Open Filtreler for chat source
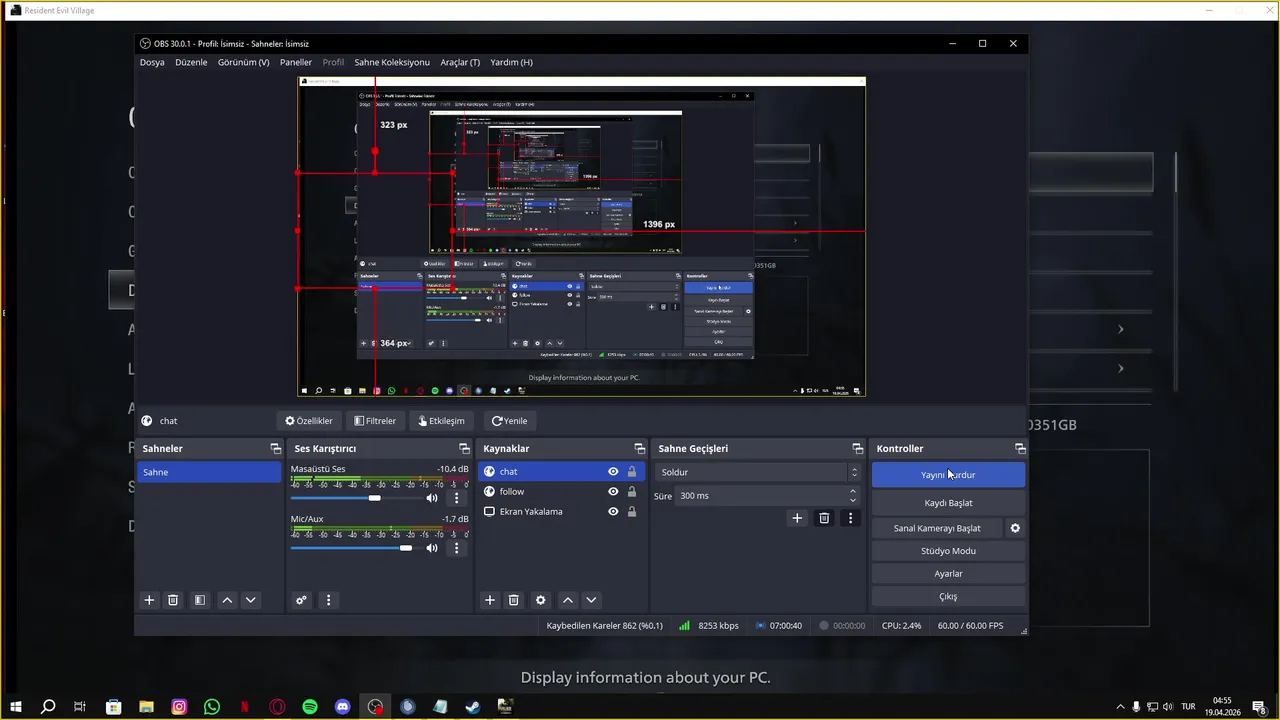Image resolution: width=1280 pixels, height=720 pixels. click(376, 421)
